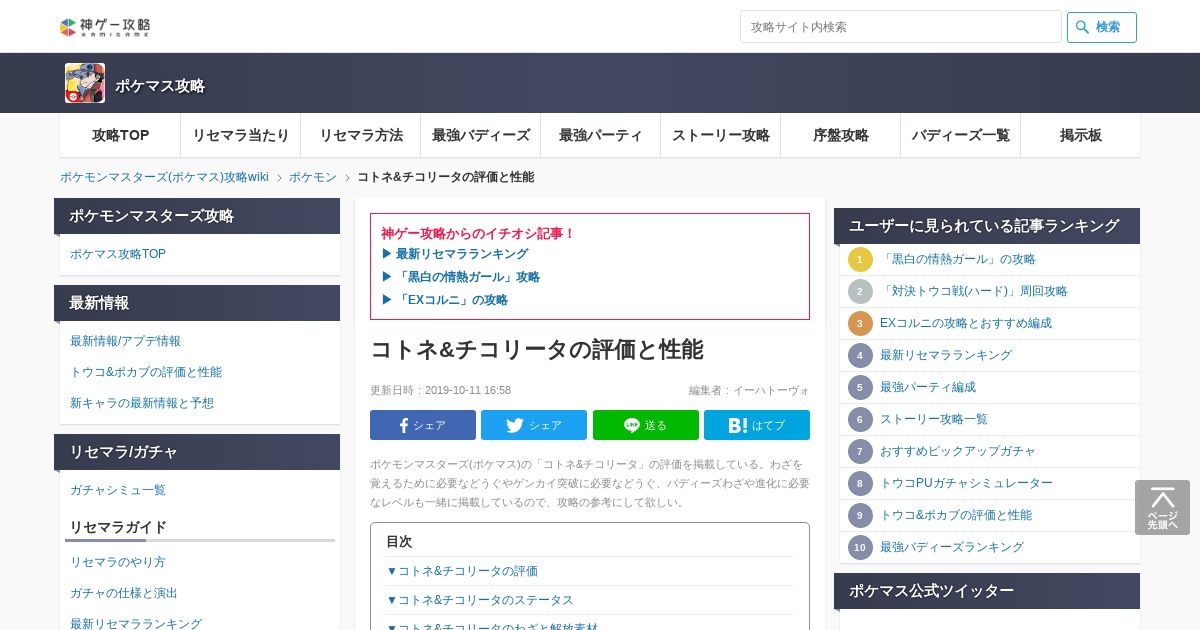
Task: Jump to コトネ&チコリータの評価 section
Action: [x=462, y=571]
